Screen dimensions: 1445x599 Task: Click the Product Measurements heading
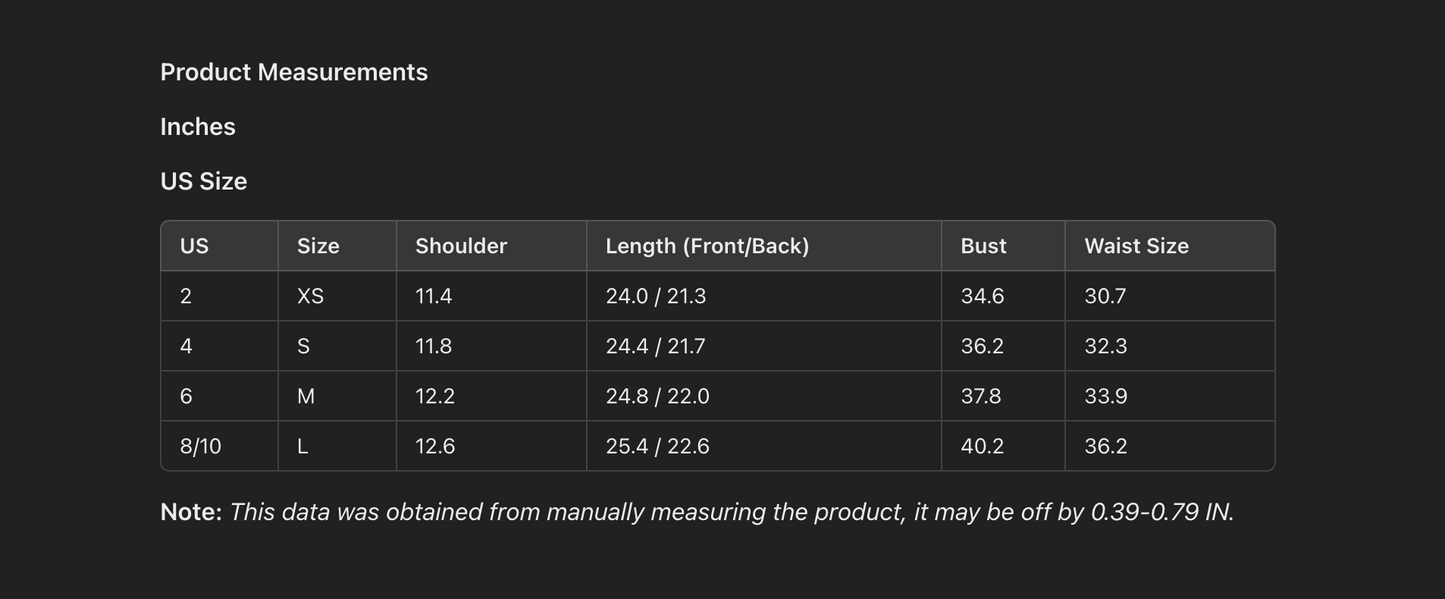click(294, 72)
